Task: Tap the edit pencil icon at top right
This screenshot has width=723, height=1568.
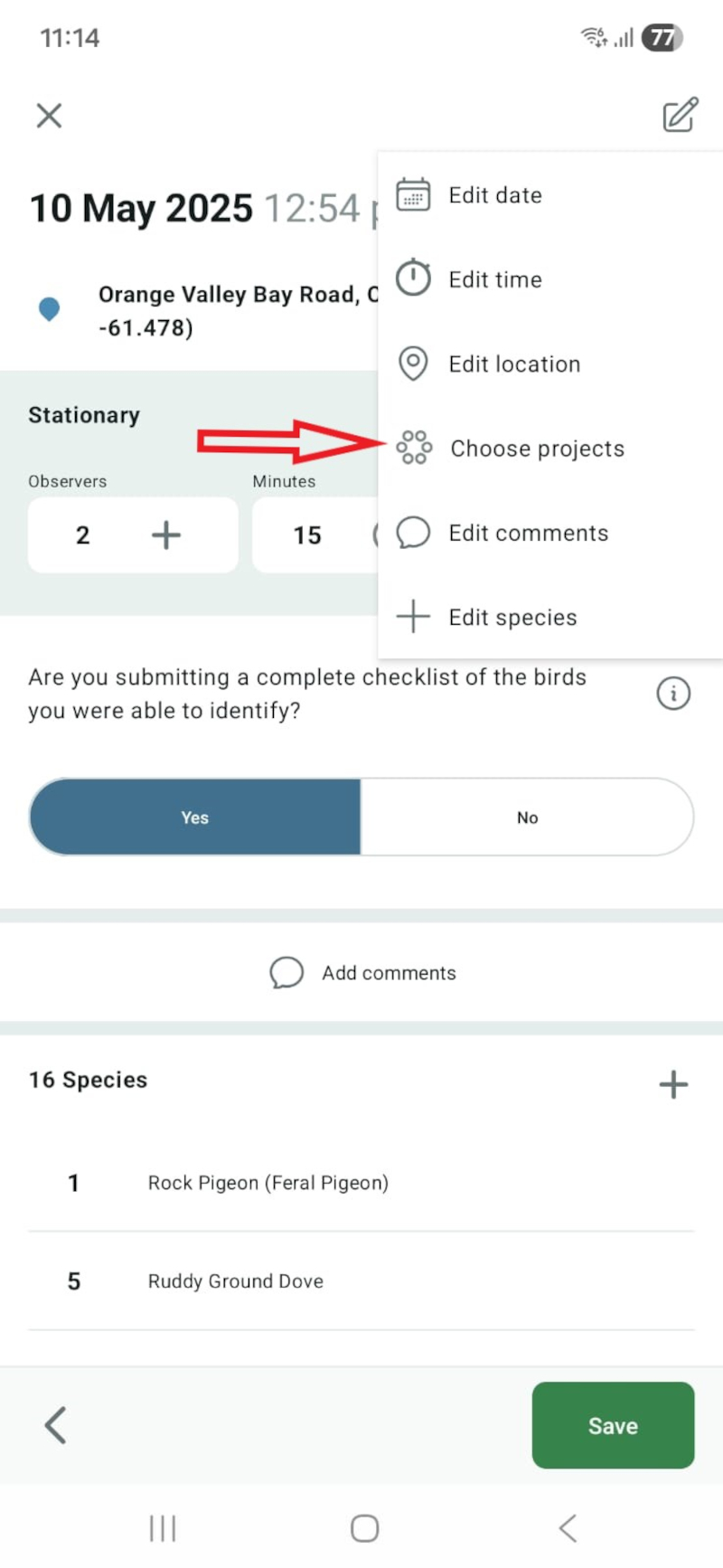Action: (680, 115)
